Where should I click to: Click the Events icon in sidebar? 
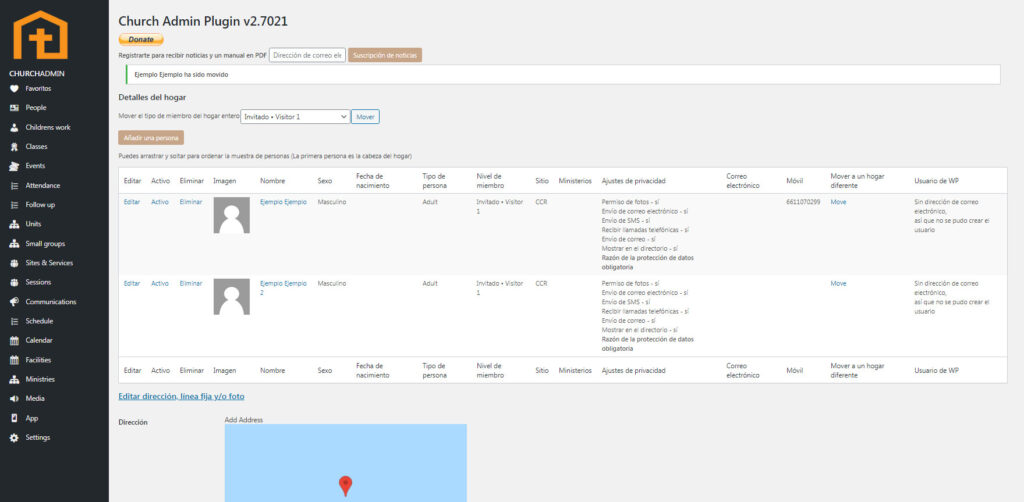(x=14, y=166)
